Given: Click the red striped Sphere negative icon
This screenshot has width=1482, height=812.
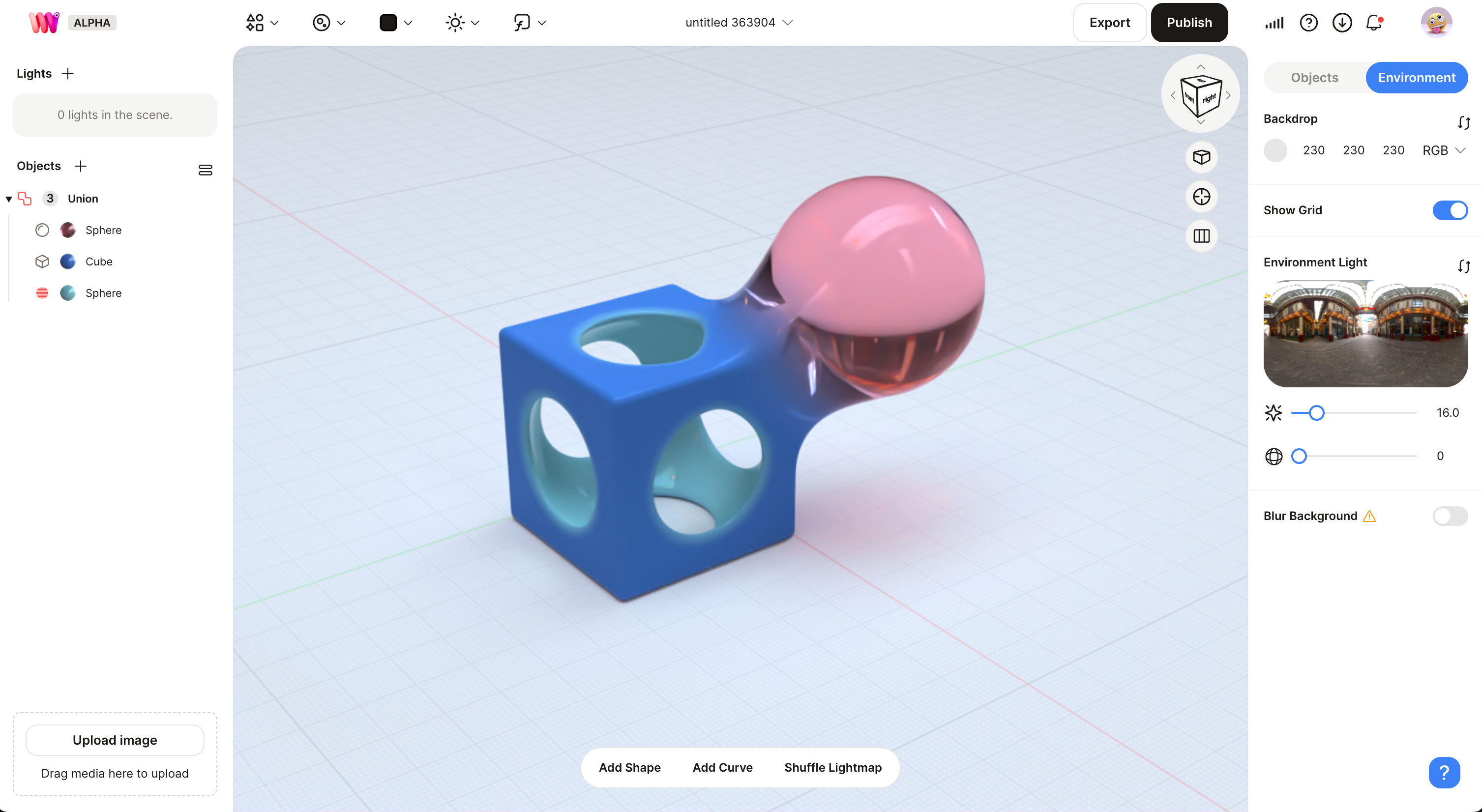Looking at the screenshot, I should click(x=42, y=293).
